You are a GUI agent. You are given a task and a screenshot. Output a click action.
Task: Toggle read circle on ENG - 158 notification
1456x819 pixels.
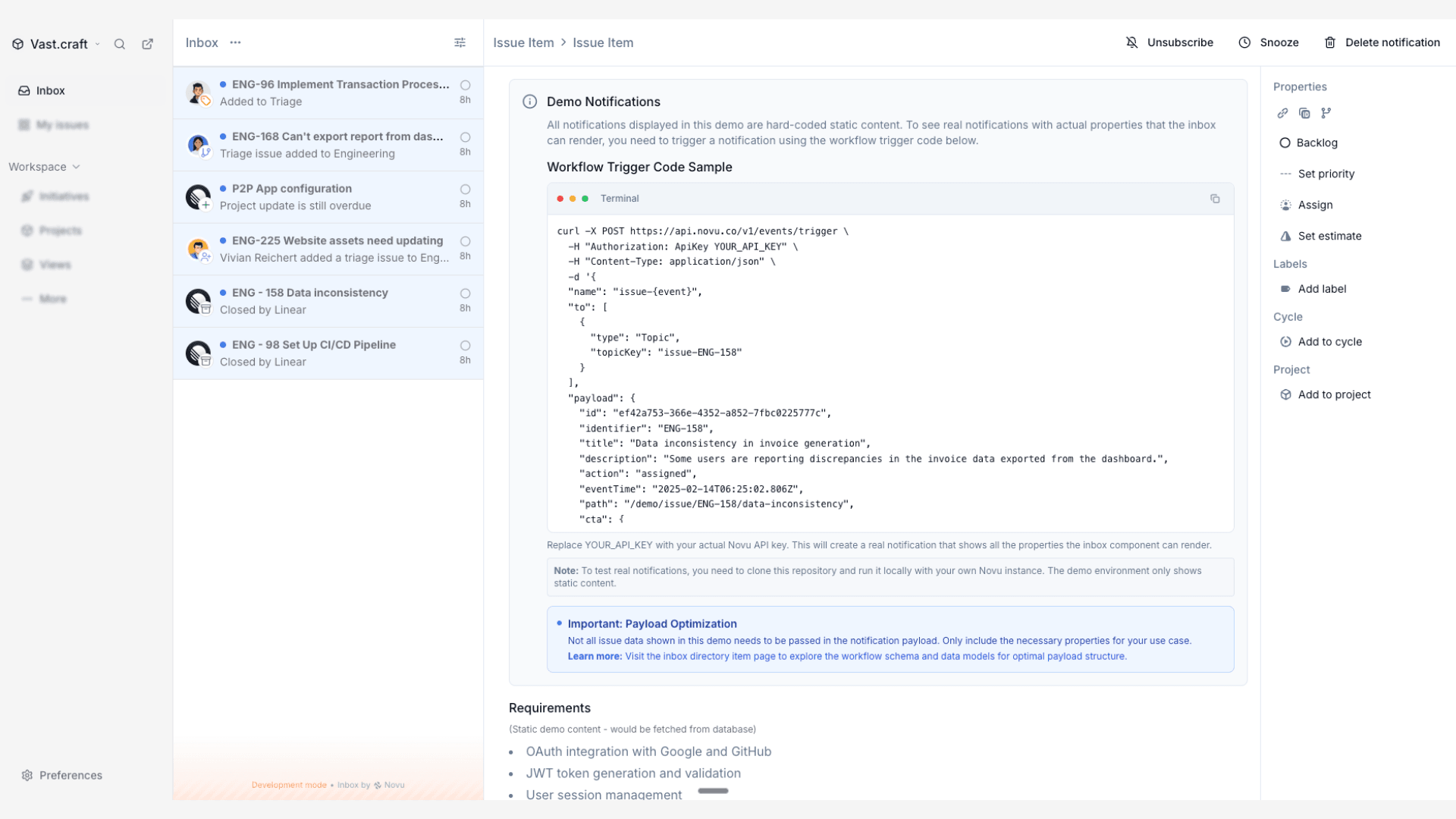tap(465, 293)
